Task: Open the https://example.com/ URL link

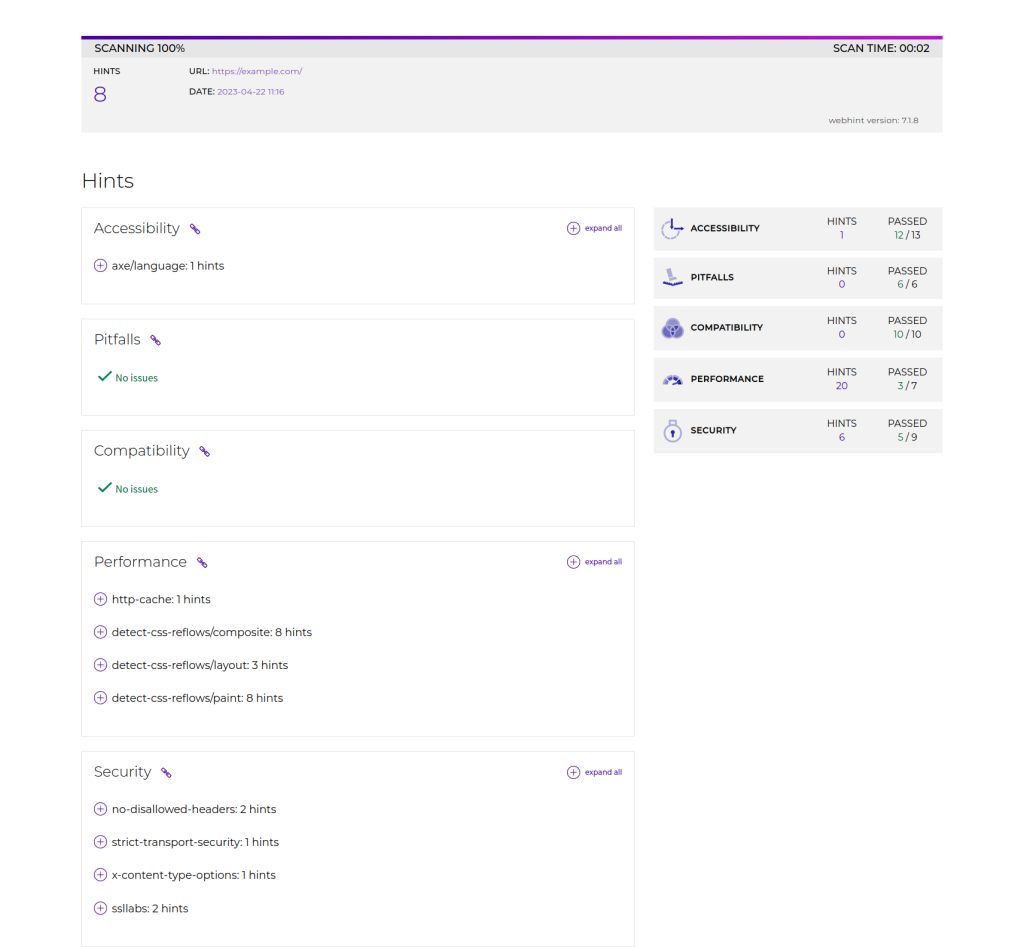Action: coord(257,72)
